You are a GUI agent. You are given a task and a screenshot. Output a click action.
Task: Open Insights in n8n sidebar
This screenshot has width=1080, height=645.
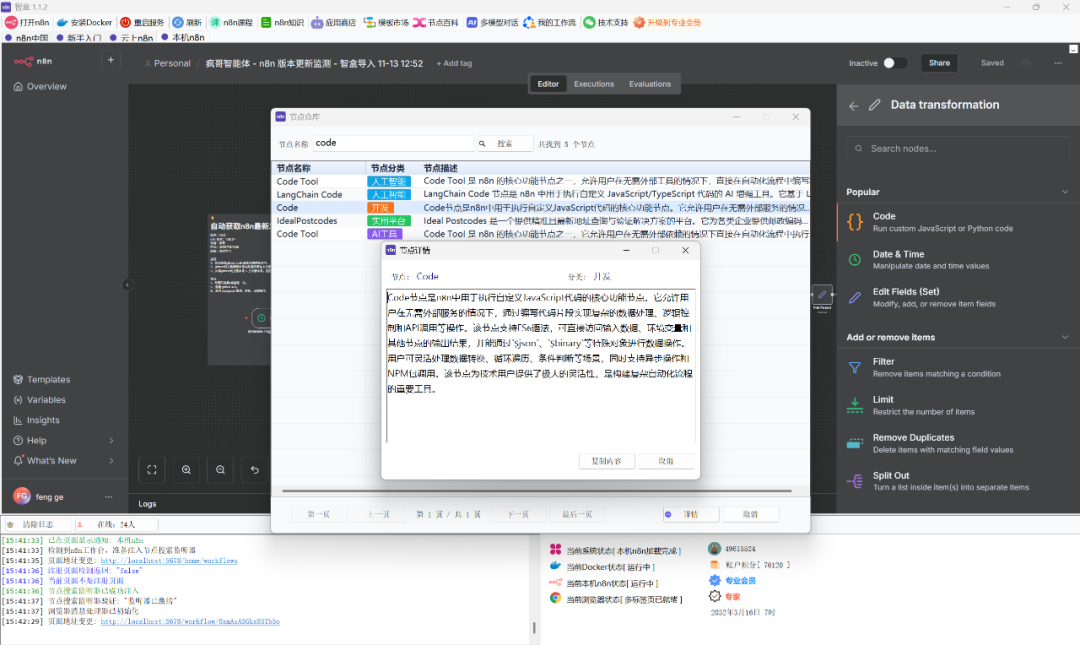point(37,420)
